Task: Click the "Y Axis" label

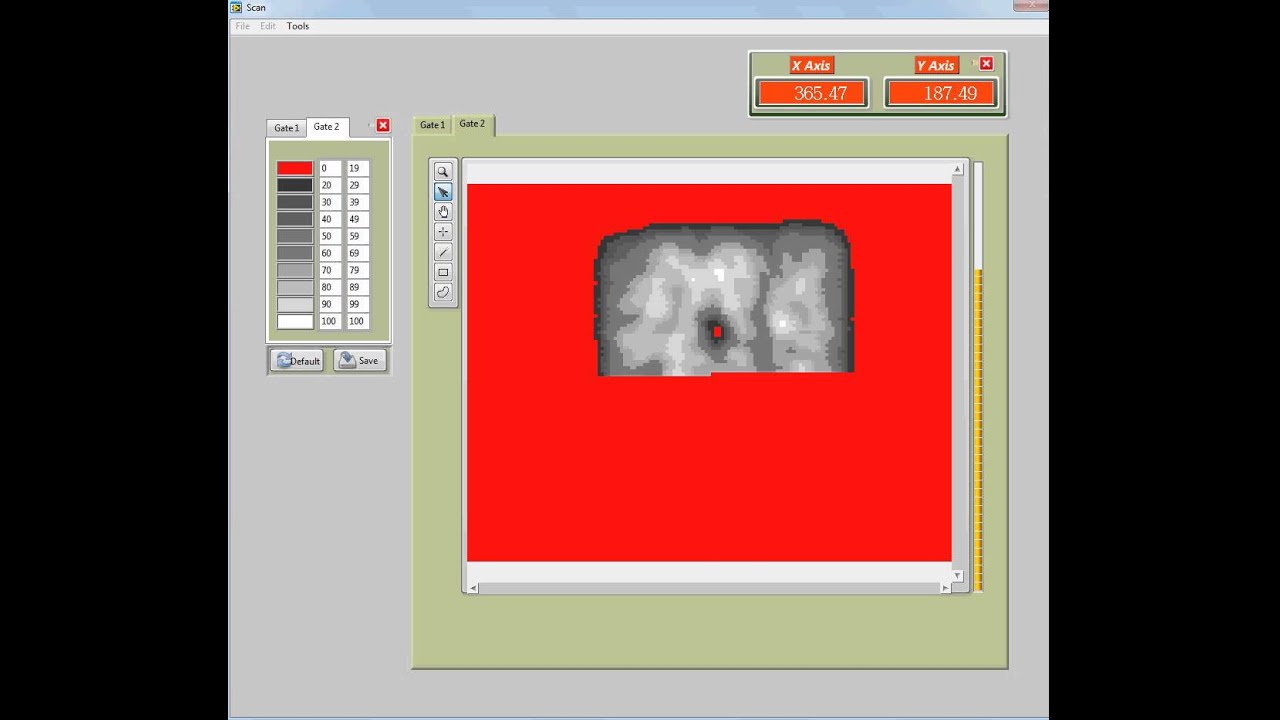Action: (x=936, y=65)
